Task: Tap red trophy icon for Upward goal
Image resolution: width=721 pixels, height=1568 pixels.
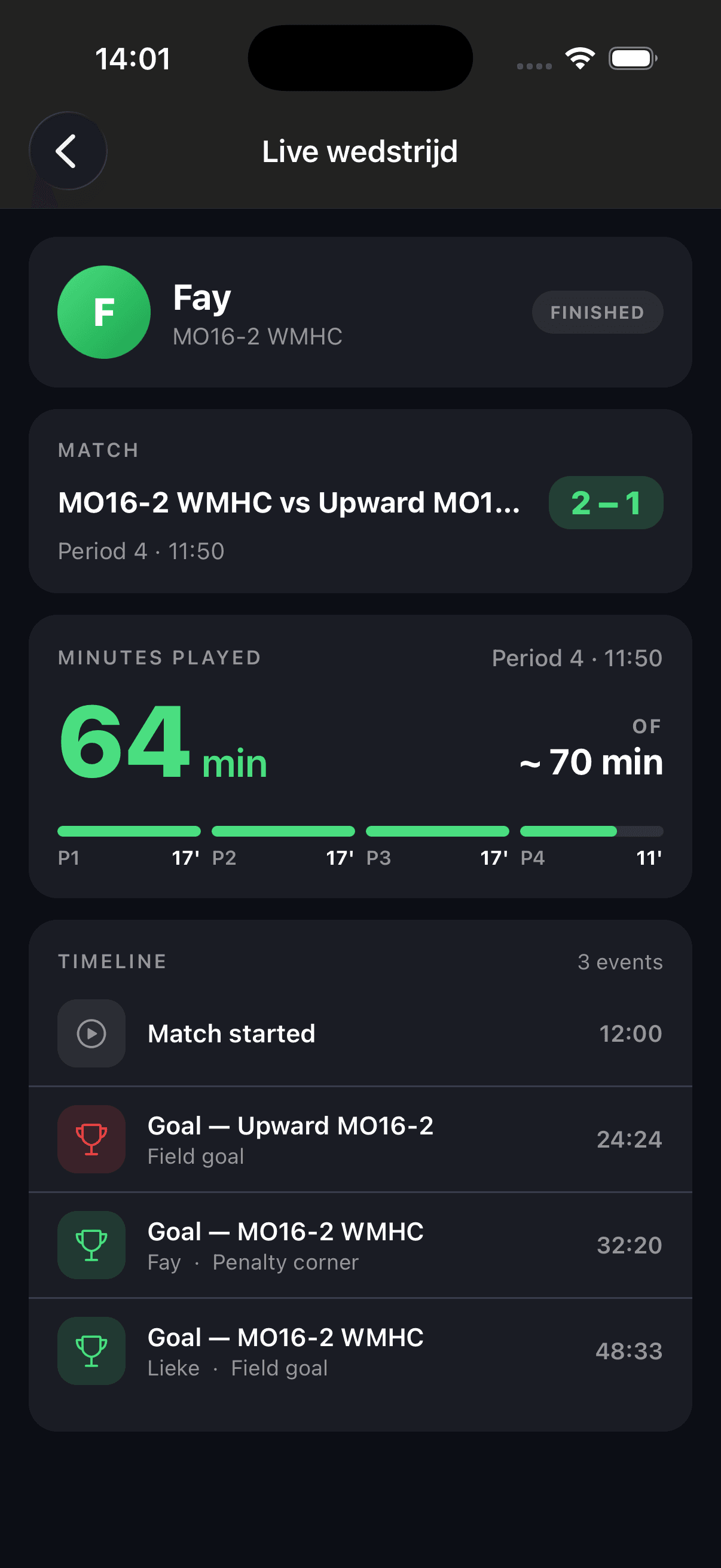Action: click(92, 1139)
